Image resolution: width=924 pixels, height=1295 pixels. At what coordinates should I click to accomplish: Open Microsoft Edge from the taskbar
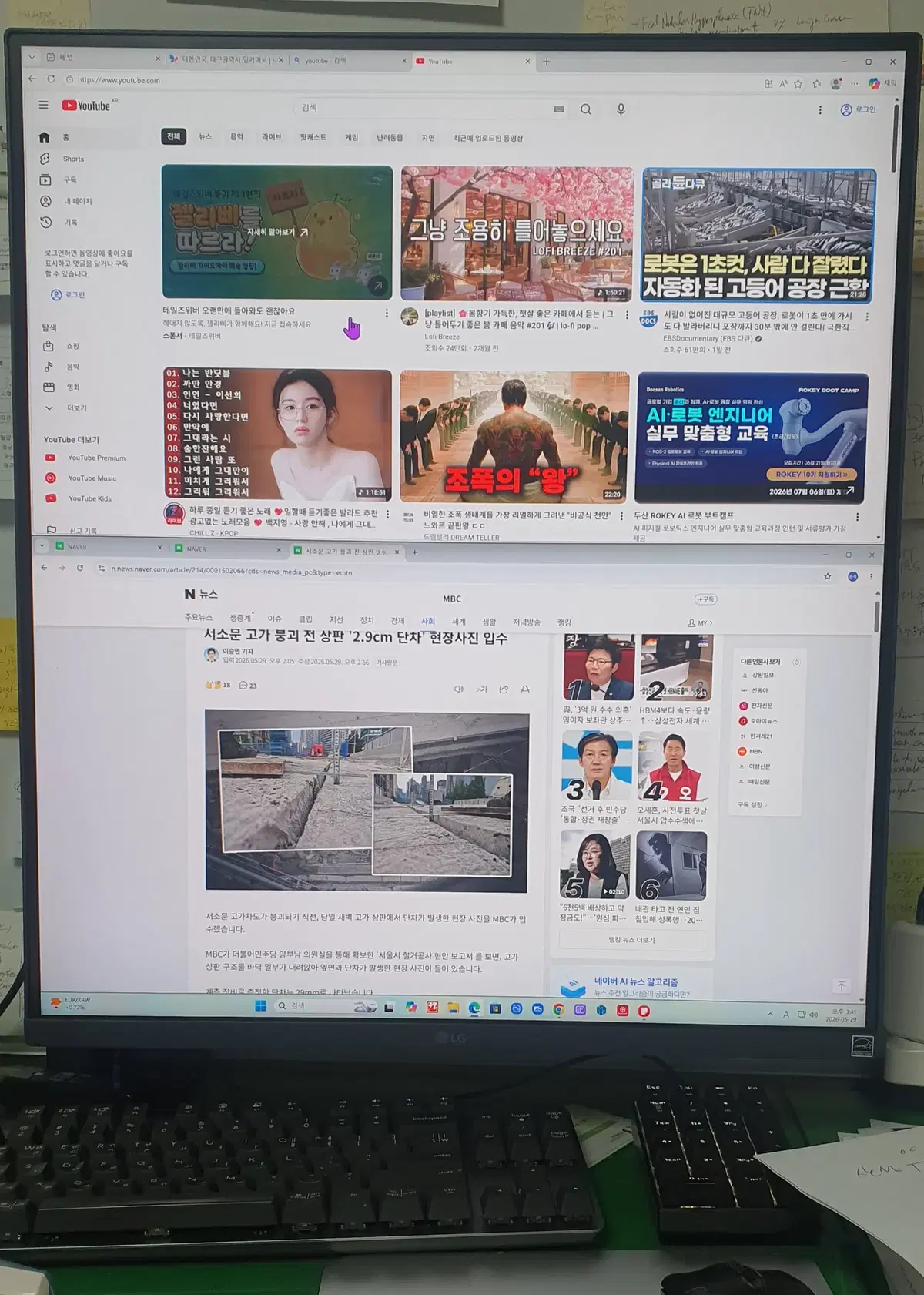tap(474, 1008)
